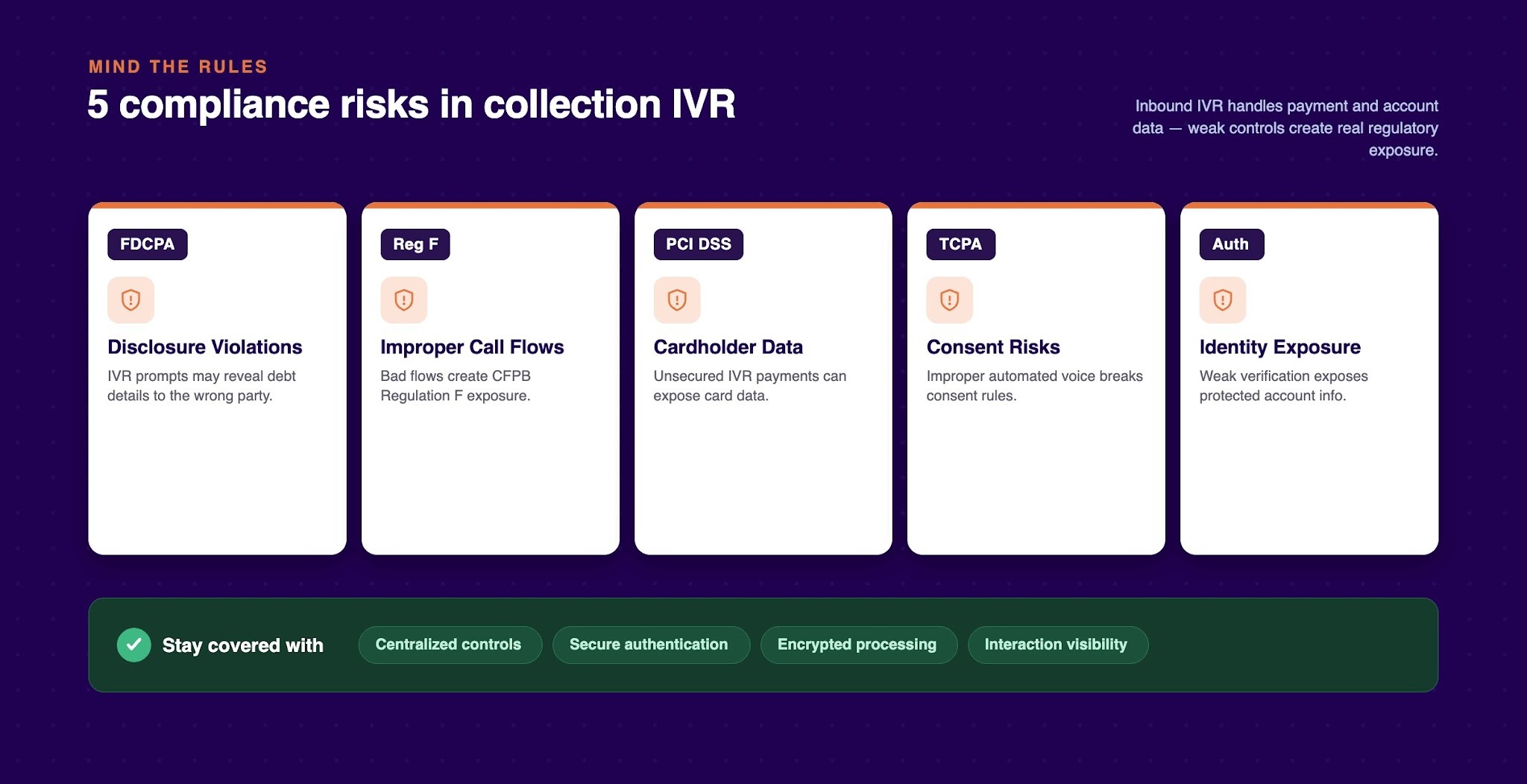The width and height of the screenshot is (1527, 784).
Task: Select the Reg F tag
Action: 415,244
